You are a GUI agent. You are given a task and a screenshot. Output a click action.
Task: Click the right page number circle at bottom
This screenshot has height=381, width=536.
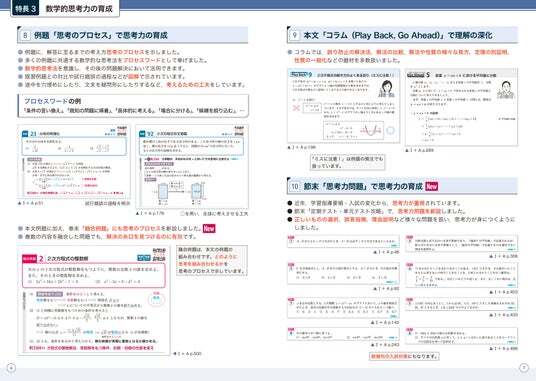[x=524, y=368]
